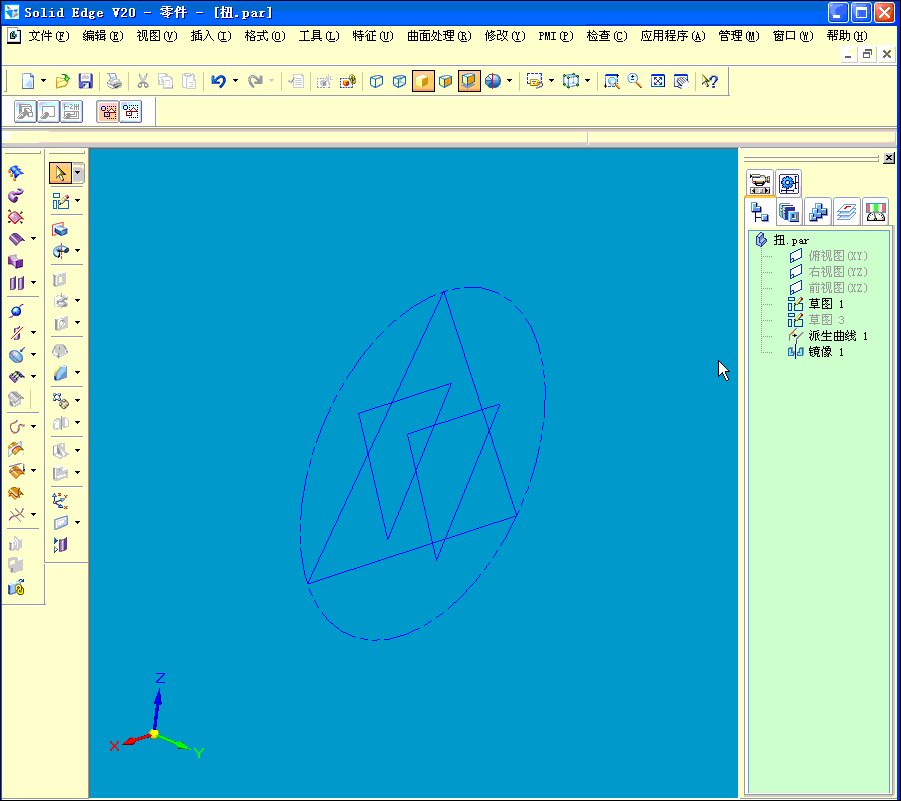Click the Swept surface icon
Screen dimensions: 901x801
(16, 195)
